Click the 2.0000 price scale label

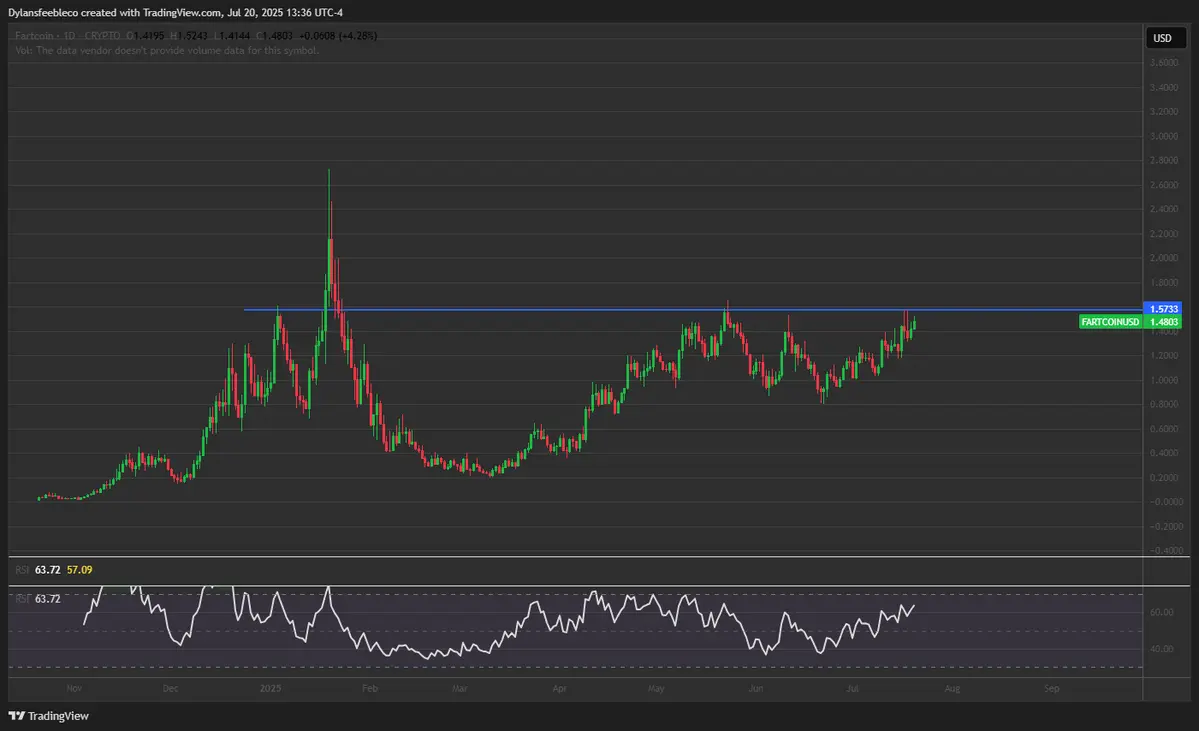click(1164, 258)
